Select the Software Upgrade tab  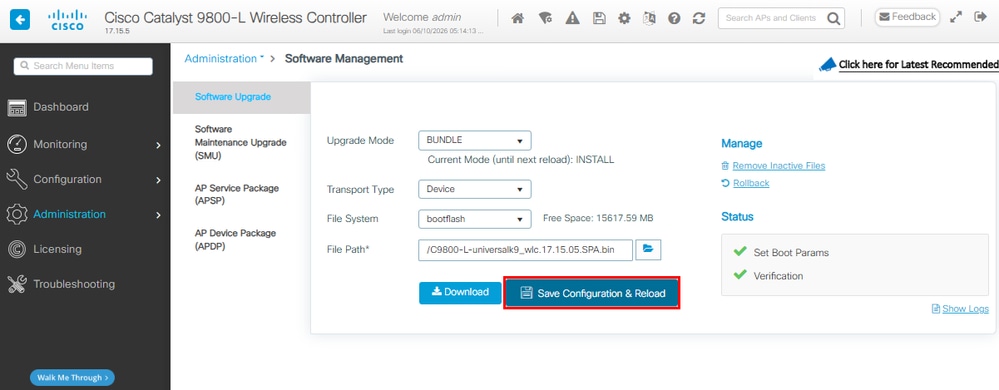(241, 97)
